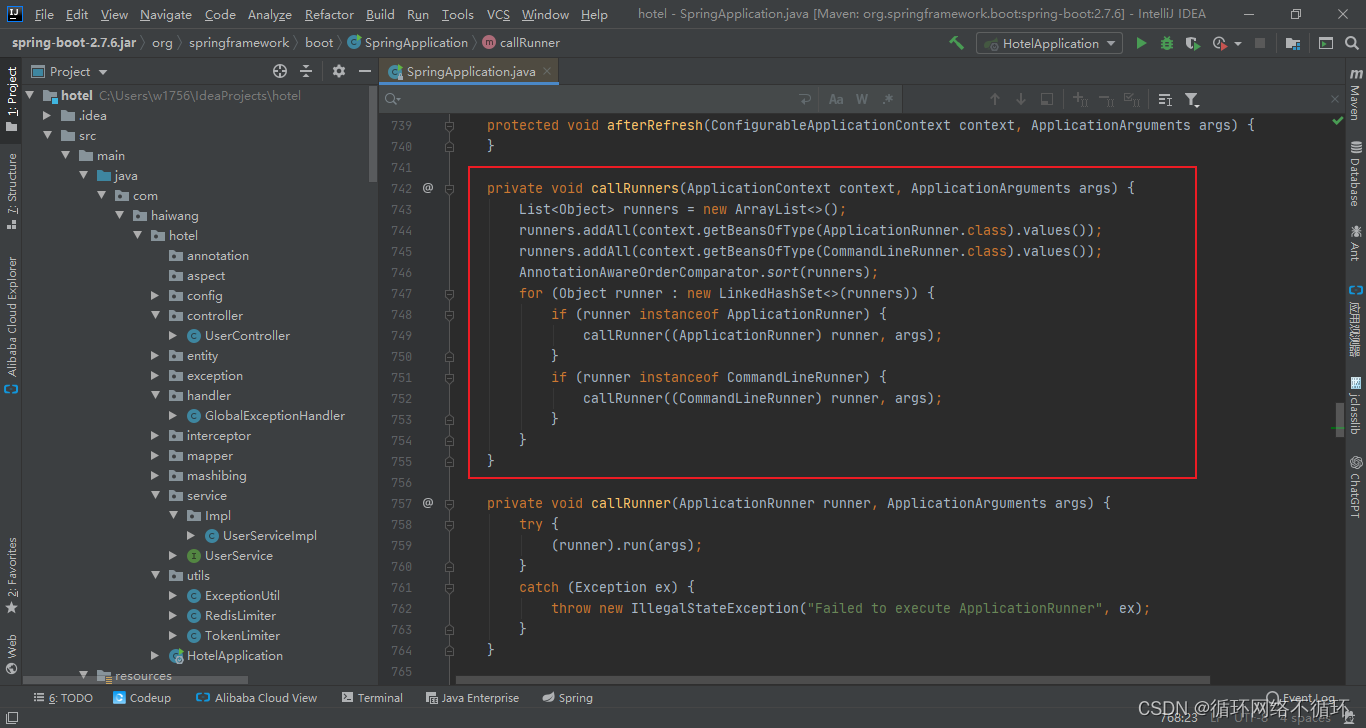Open the Database tool window
Screen dimensions: 1366x728
pos(1357,170)
